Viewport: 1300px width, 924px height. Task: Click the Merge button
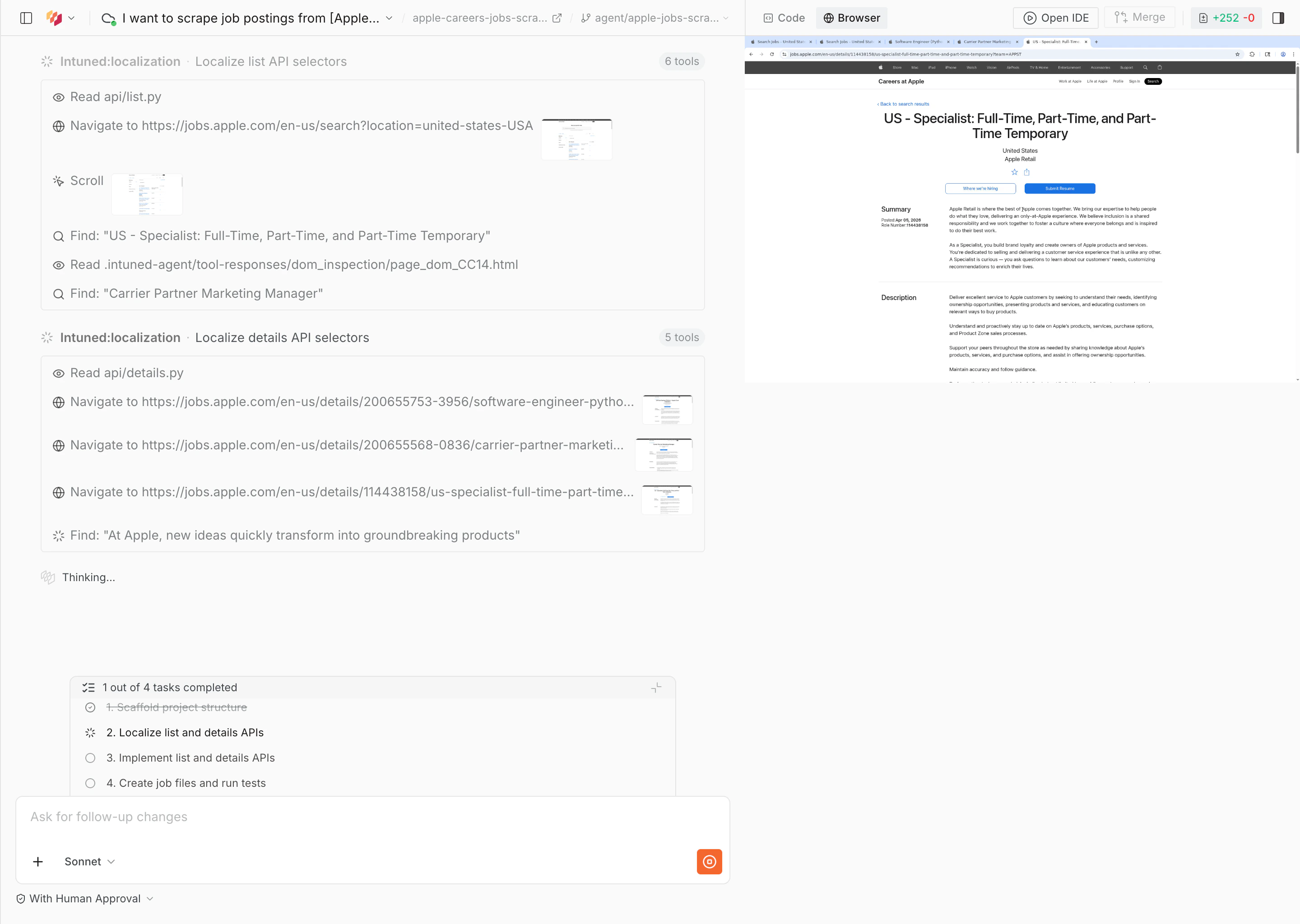coord(1139,18)
